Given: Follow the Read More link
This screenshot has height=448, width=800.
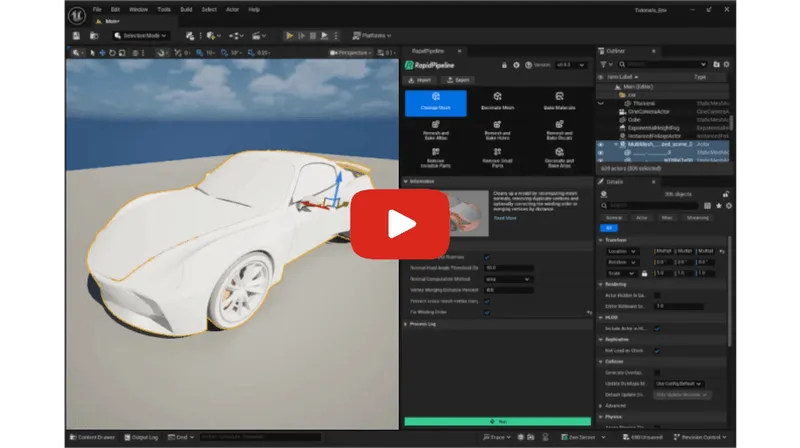Looking at the screenshot, I should (505, 218).
